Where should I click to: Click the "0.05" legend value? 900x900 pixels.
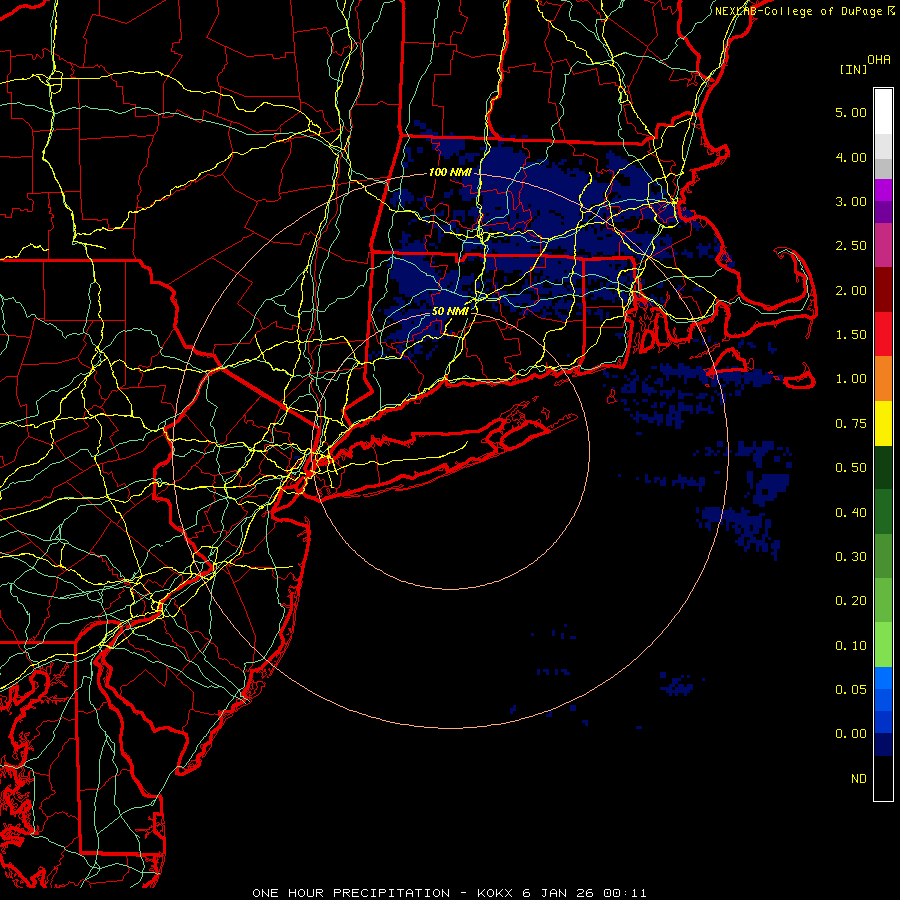pos(851,689)
